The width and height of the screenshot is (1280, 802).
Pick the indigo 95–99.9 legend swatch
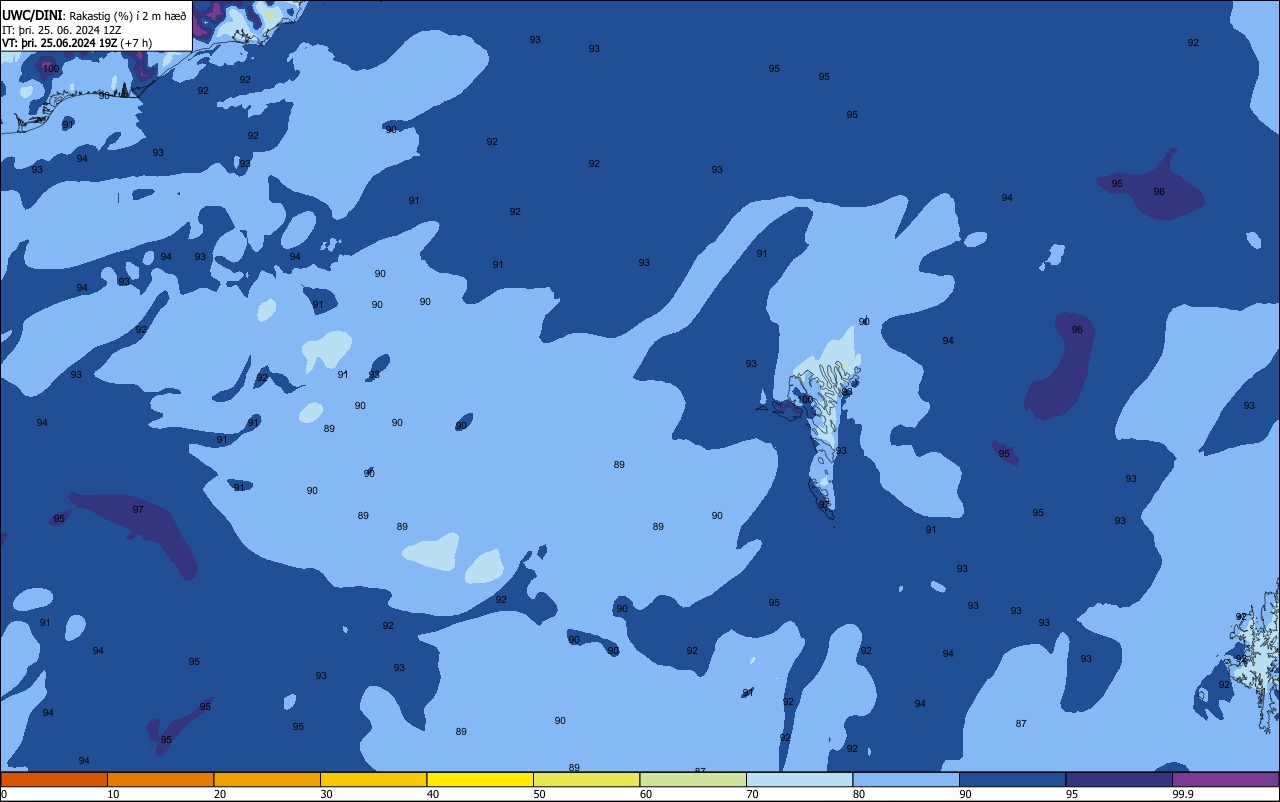(1119, 779)
